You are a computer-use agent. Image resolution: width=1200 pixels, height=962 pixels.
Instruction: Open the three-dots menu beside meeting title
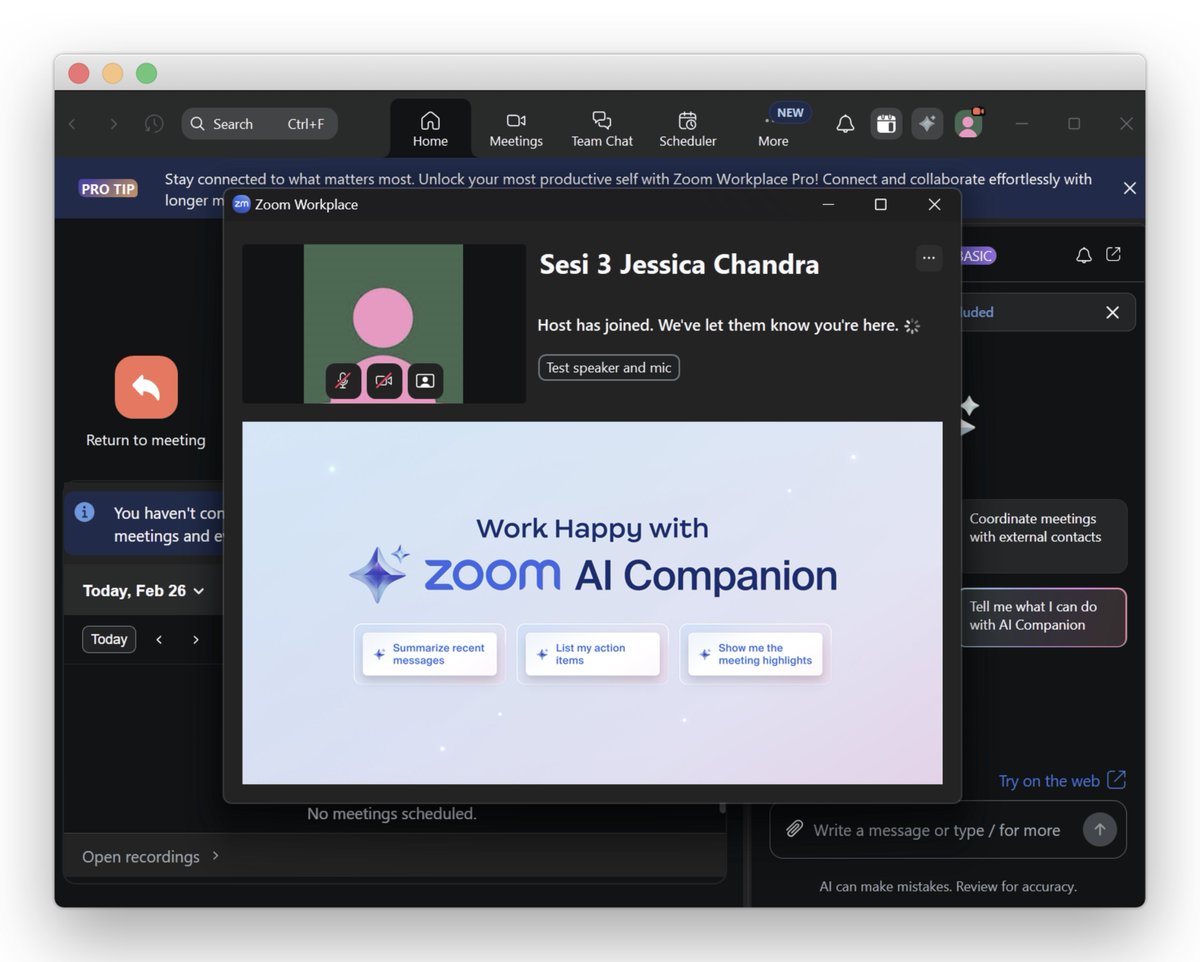[x=929, y=258]
